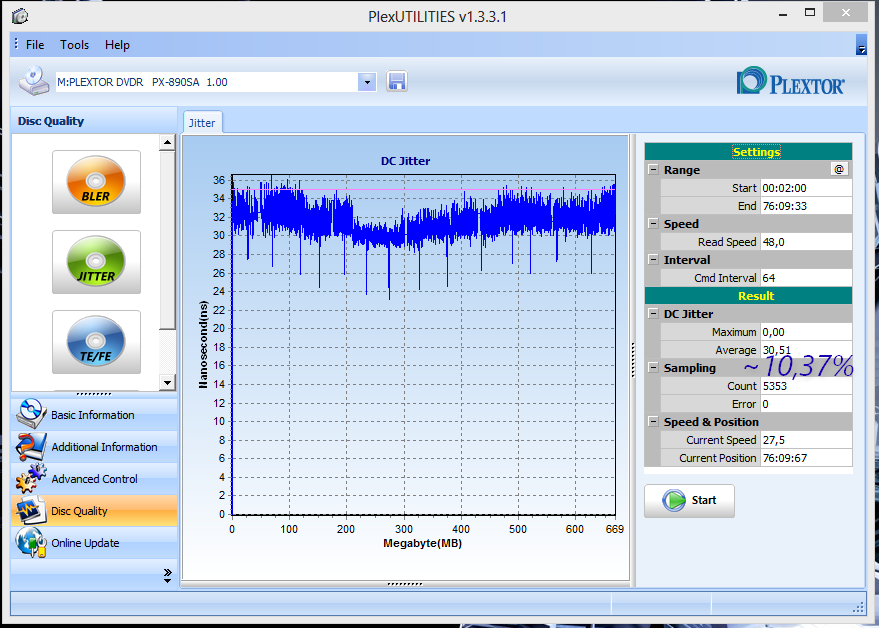Click the Average value 30,51
Screen dimensions: 879x628
point(806,350)
